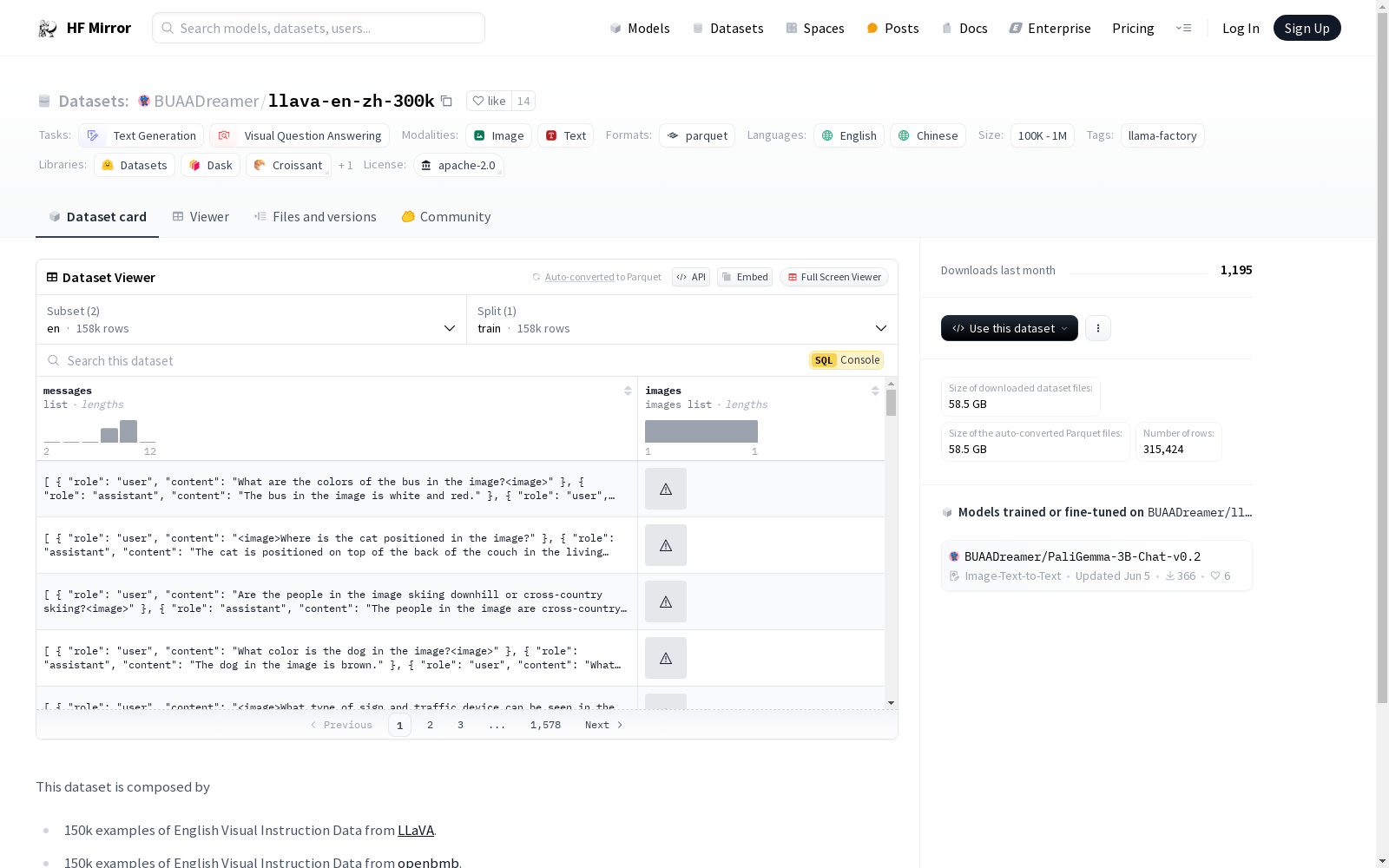
Task: Open the additional navigation menu icon
Action: [1183, 28]
